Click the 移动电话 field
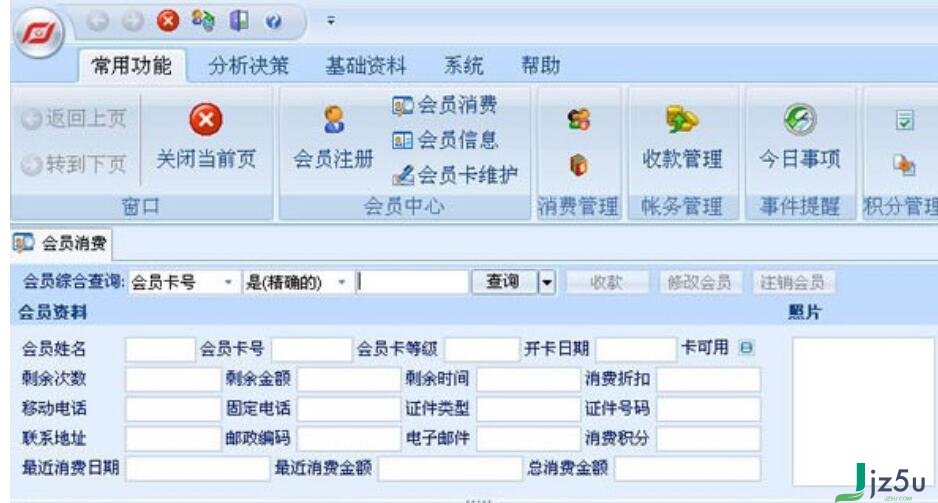Screen dimensions: 938x503 (x=173, y=409)
